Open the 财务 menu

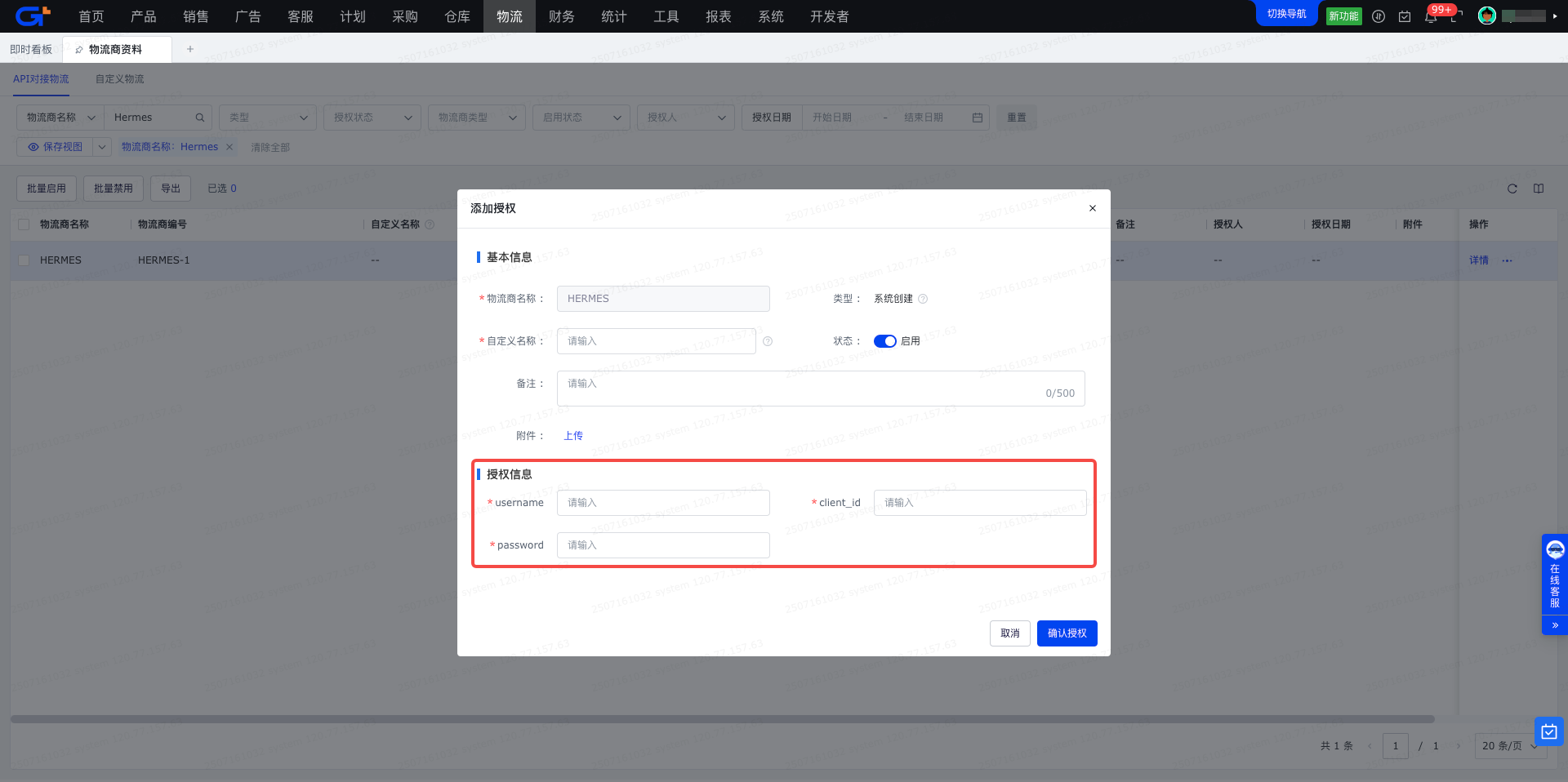(x=562, y=16)
